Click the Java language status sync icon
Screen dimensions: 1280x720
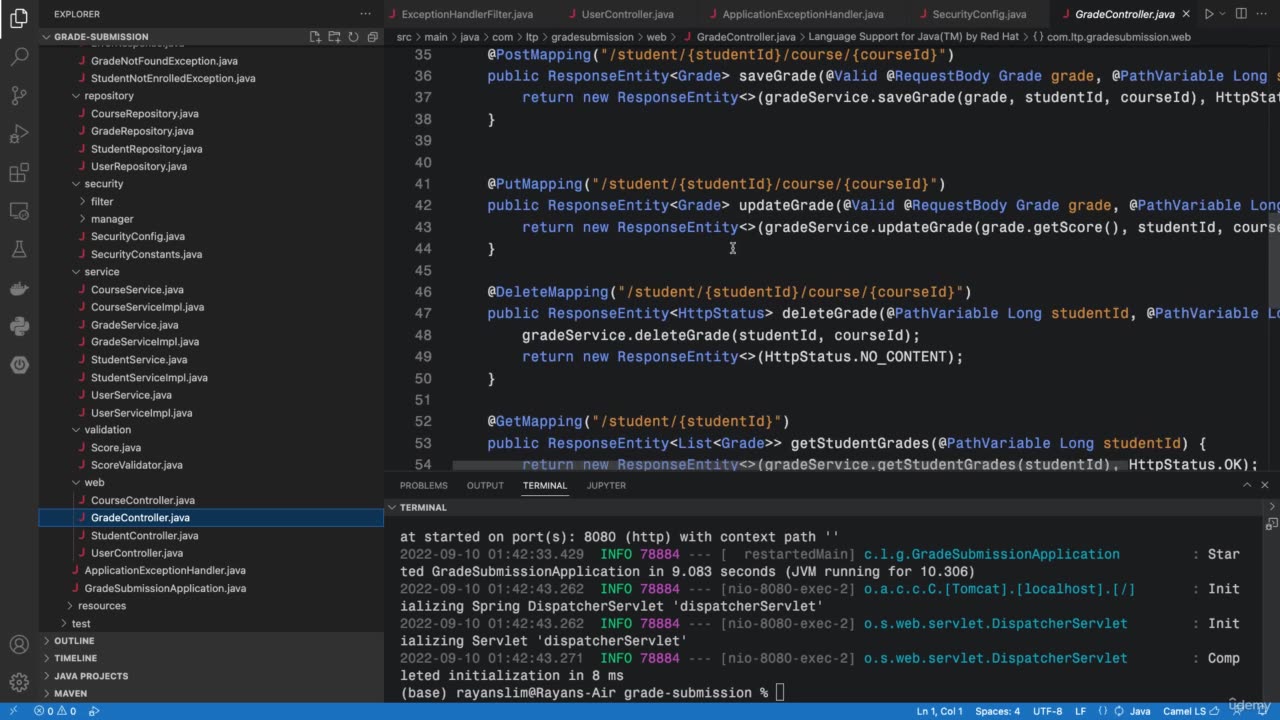(x=1120, y=711)
